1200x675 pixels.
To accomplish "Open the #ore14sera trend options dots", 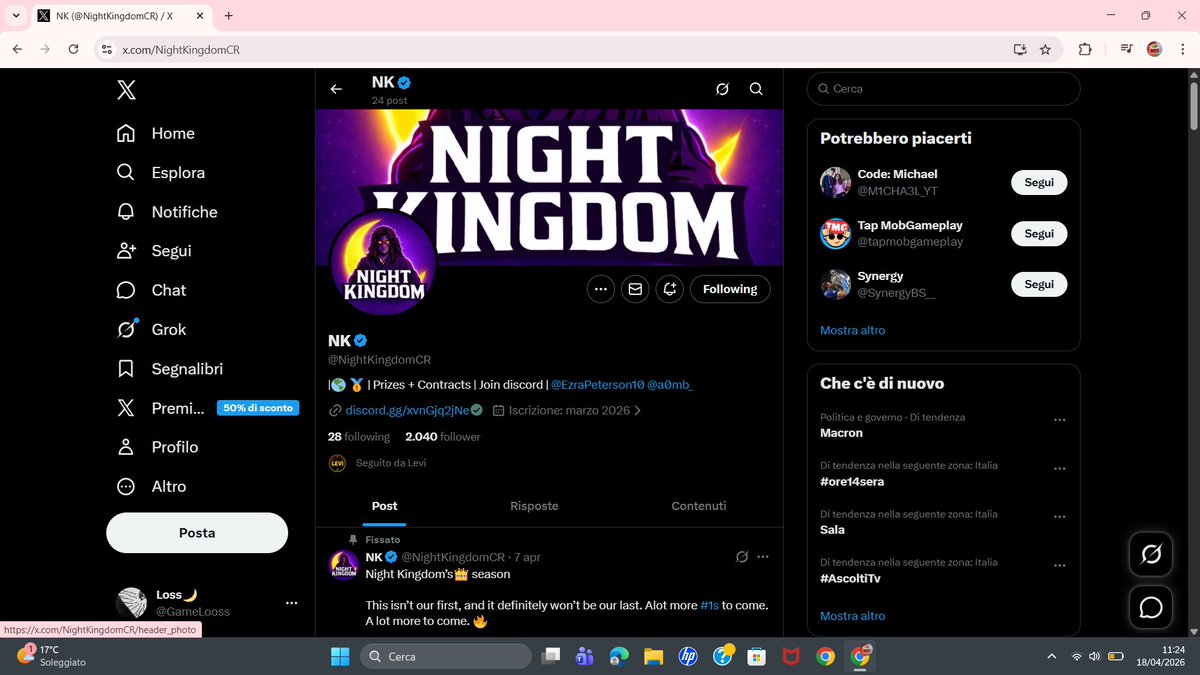I will click(x=1059, y=468).
